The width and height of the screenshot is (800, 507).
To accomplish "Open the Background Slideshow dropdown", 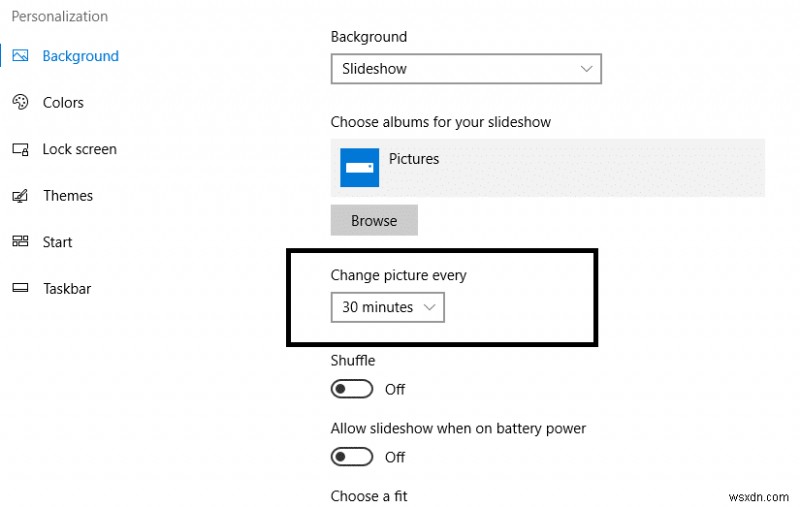I will (x=466, y=69).
